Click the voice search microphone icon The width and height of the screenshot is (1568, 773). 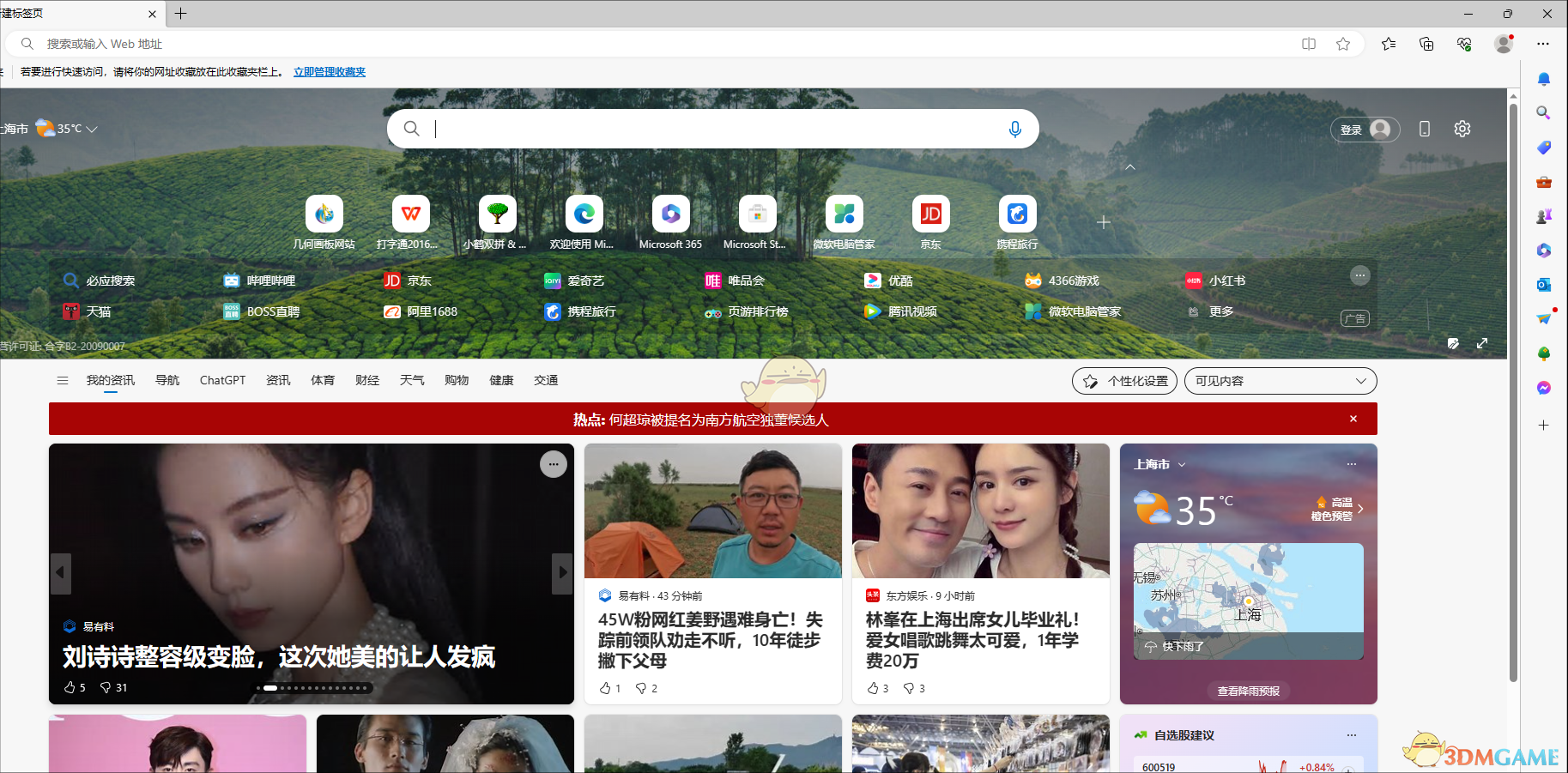pos(1015,129)
